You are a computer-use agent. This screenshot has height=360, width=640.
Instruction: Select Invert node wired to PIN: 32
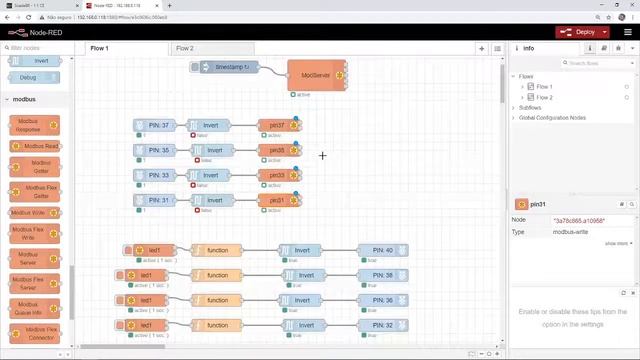tap(304, 325)
